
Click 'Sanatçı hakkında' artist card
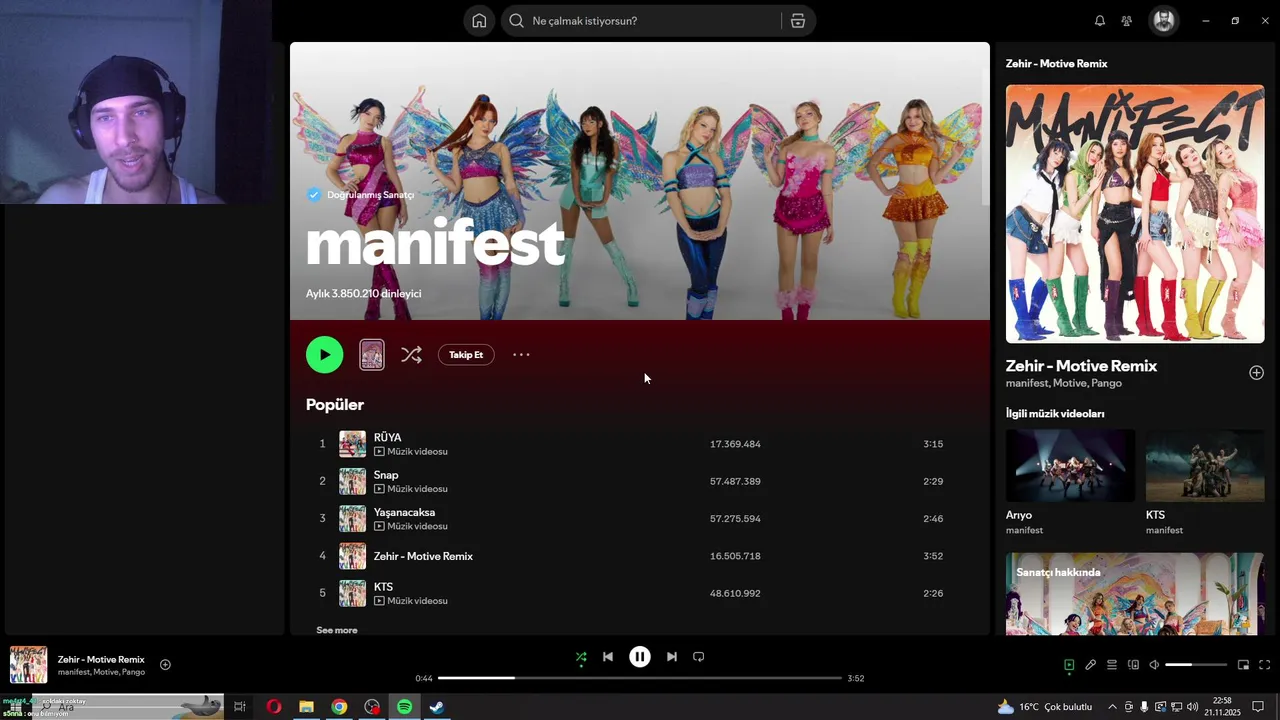pos(1135,594)
